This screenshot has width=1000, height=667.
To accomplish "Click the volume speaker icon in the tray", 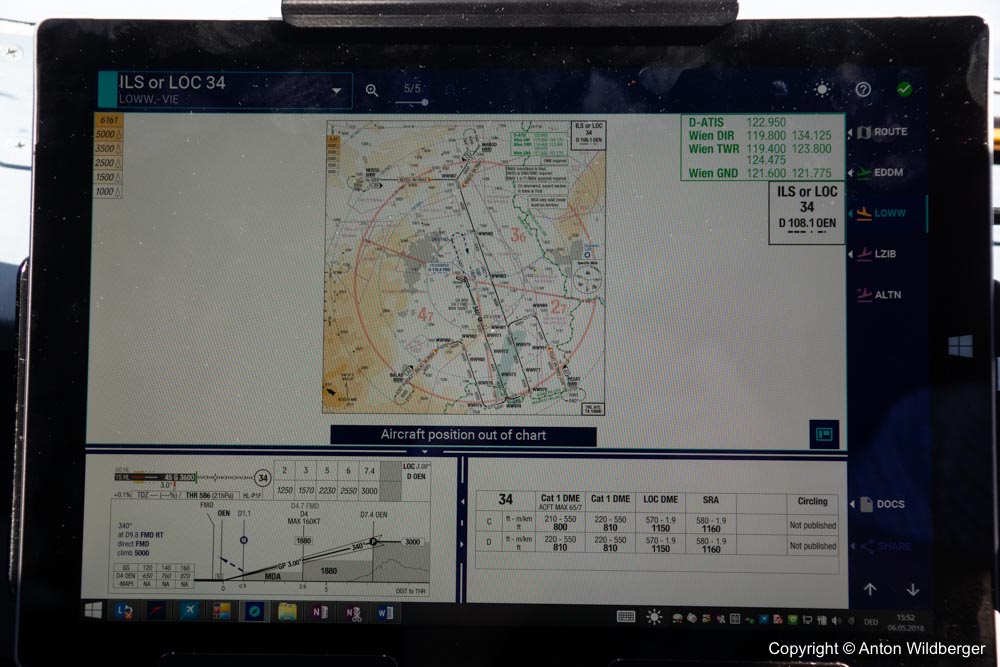I will tap(836, 620).
